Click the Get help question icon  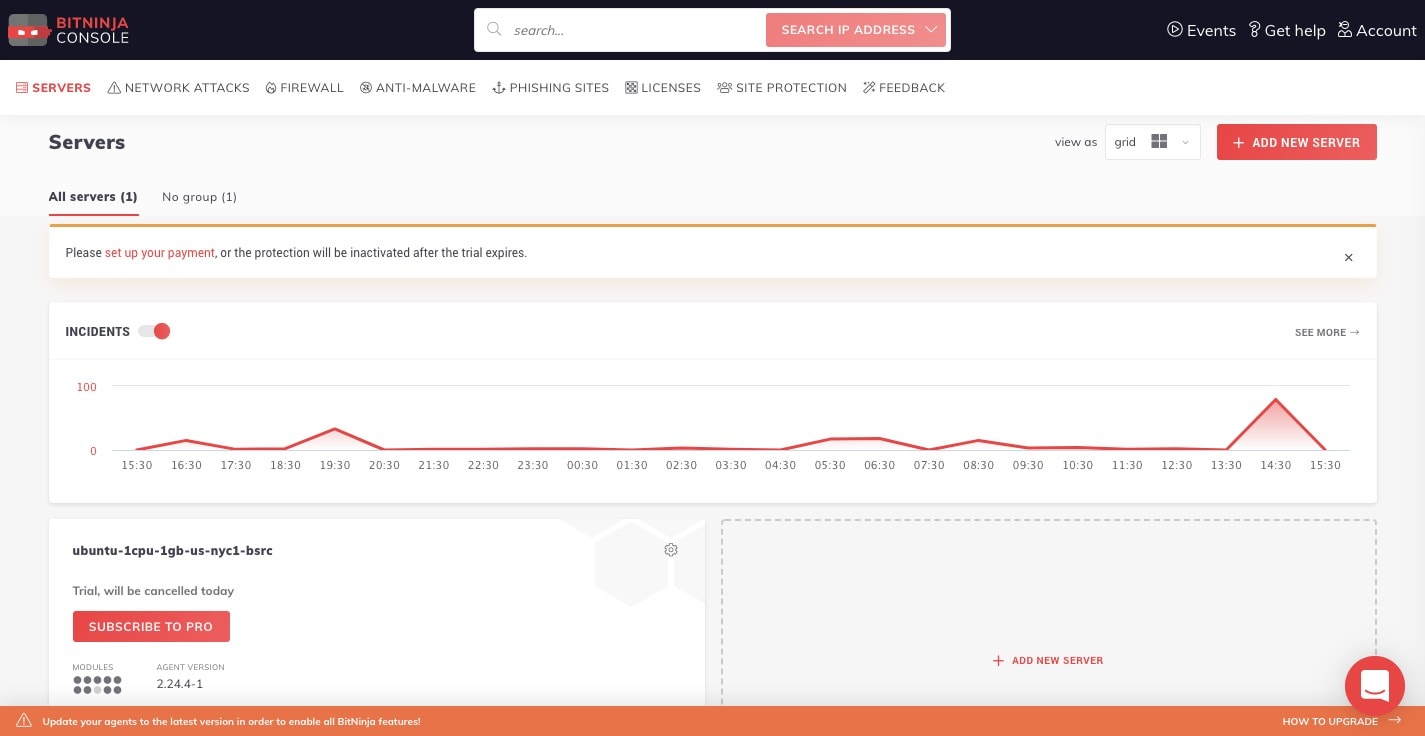[1255, 30]
